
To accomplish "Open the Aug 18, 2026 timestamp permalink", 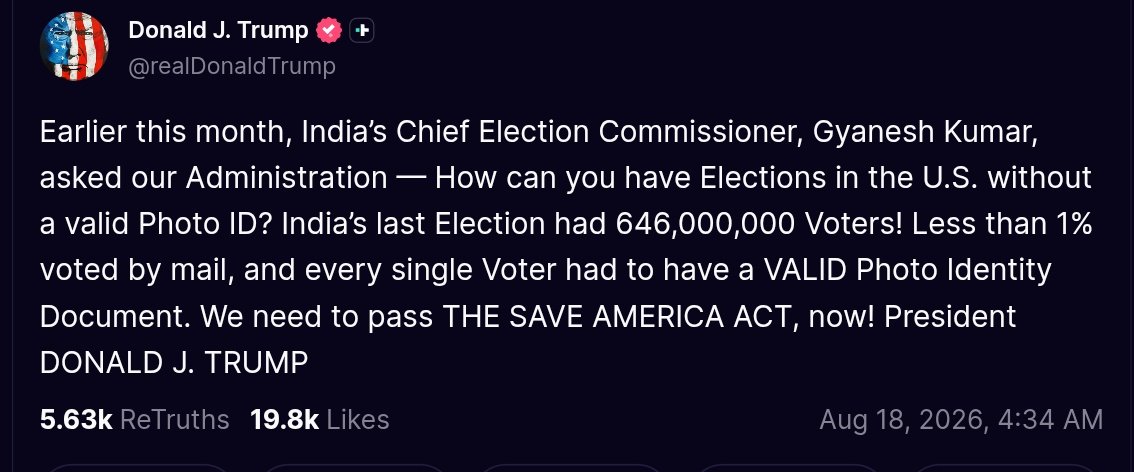I will 961,420.
